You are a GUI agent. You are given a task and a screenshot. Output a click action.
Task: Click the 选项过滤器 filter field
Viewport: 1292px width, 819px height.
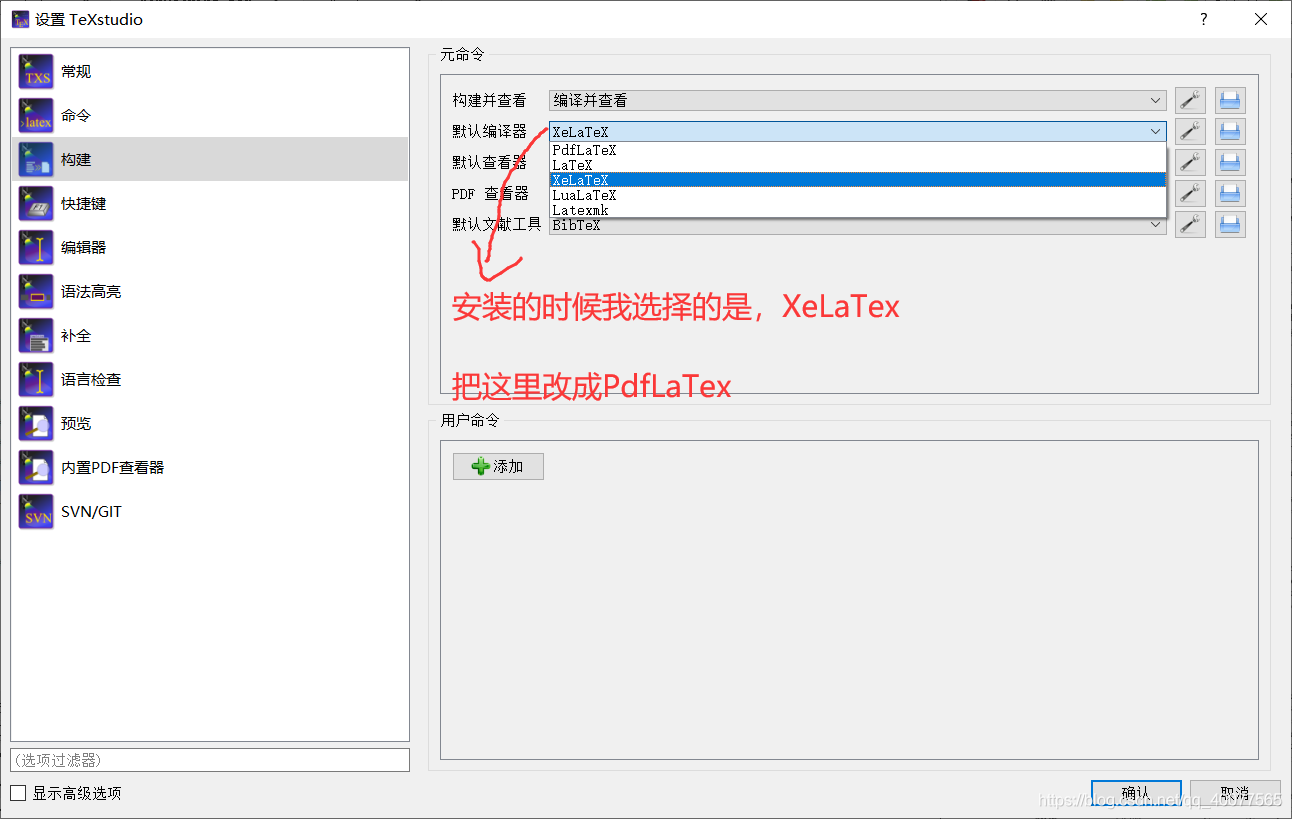210,760
